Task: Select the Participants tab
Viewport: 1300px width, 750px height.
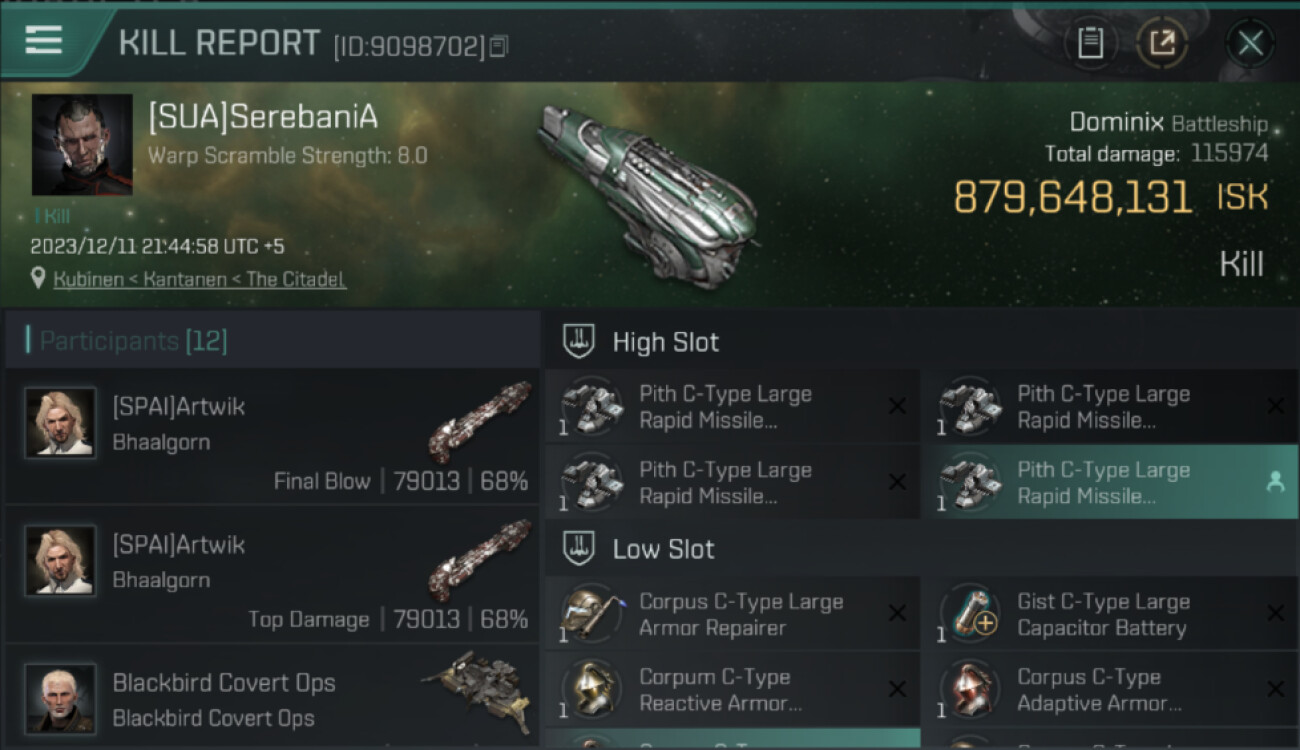Action: (x=133, y=341)
